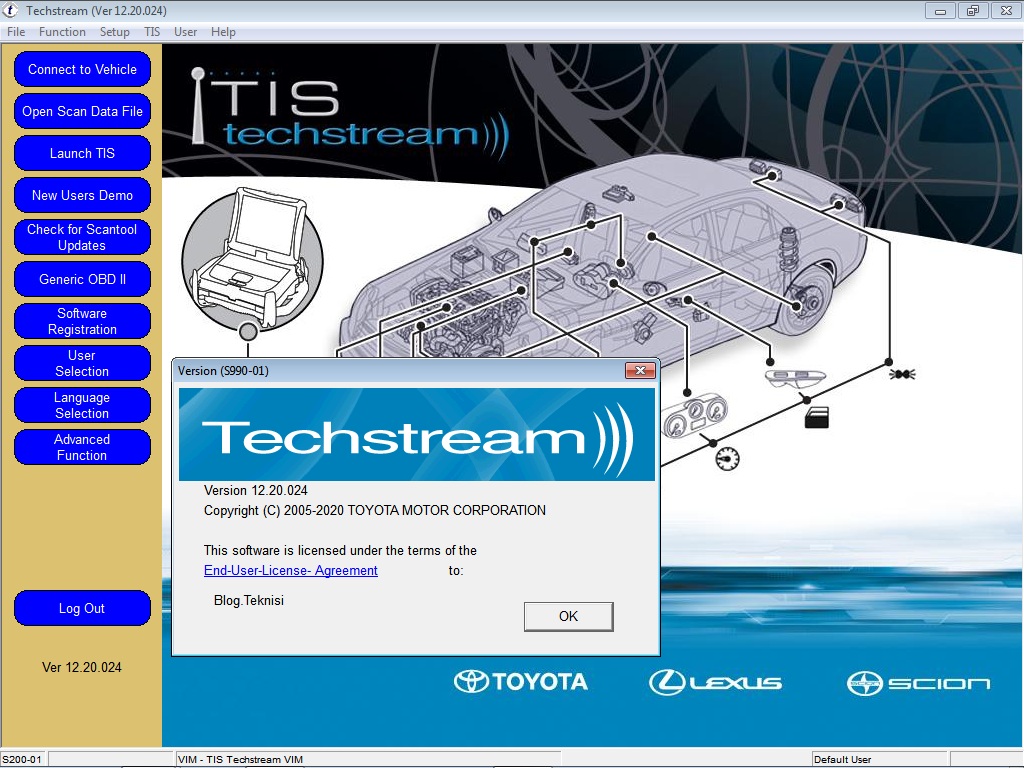Click the Ver 12.20.024 sidebar label
1024x768 pixels.
coord(82,667)
